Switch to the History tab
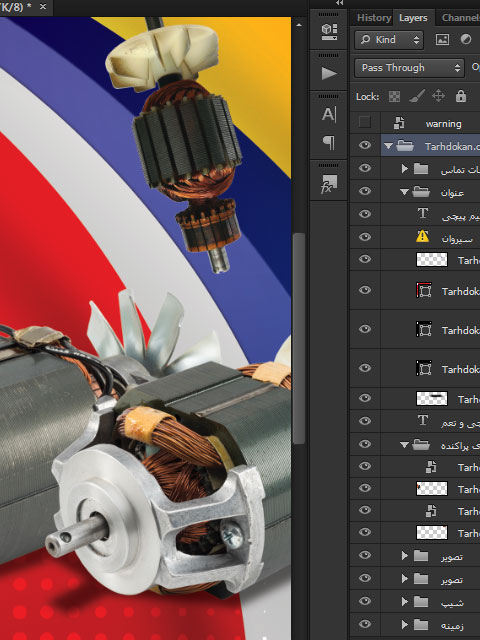This screenshot has width=480, height=640. coord(374,18)
